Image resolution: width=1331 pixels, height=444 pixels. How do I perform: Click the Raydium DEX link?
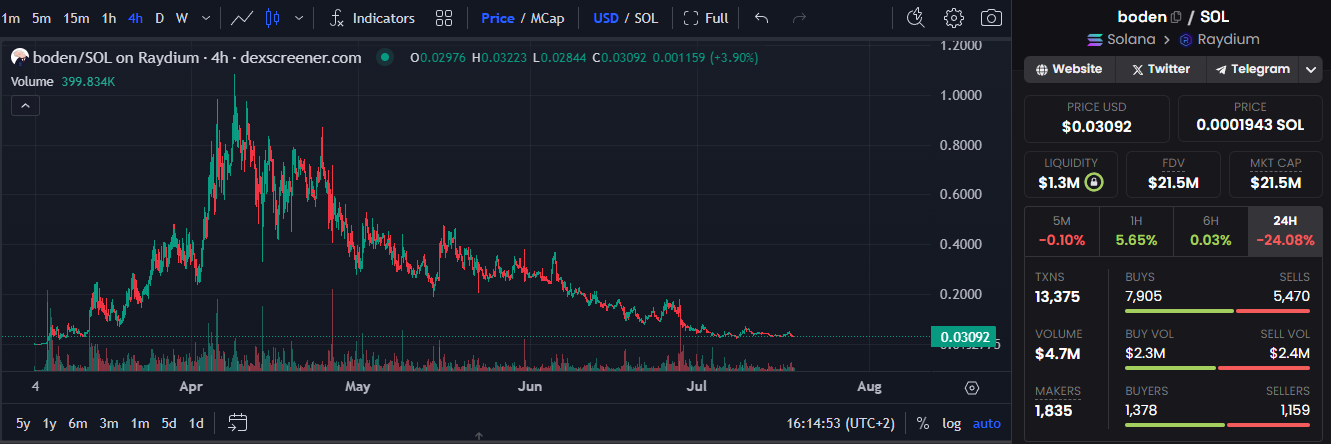[x=1220, y=40]
